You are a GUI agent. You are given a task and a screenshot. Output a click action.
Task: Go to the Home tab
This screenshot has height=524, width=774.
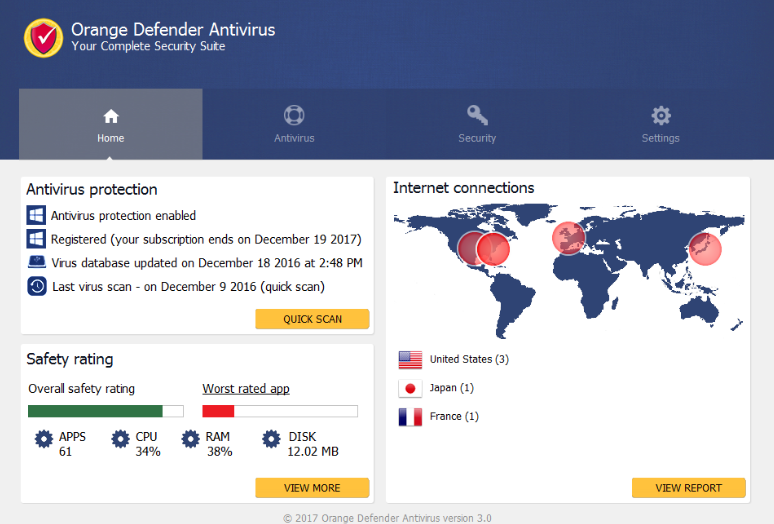click(x=111, y=124)
